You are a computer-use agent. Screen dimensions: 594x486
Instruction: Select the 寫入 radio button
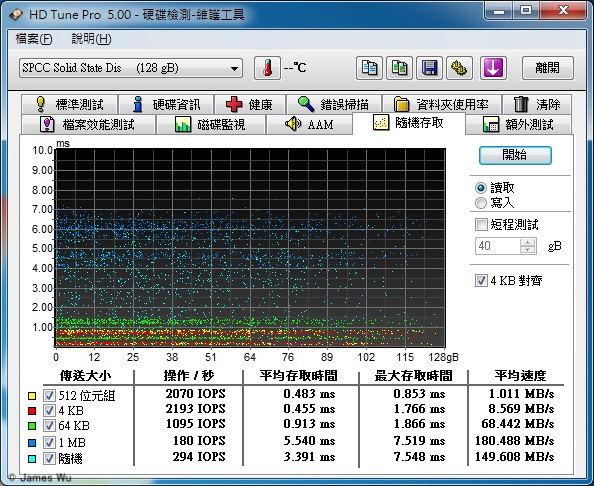tap(481, 203)
